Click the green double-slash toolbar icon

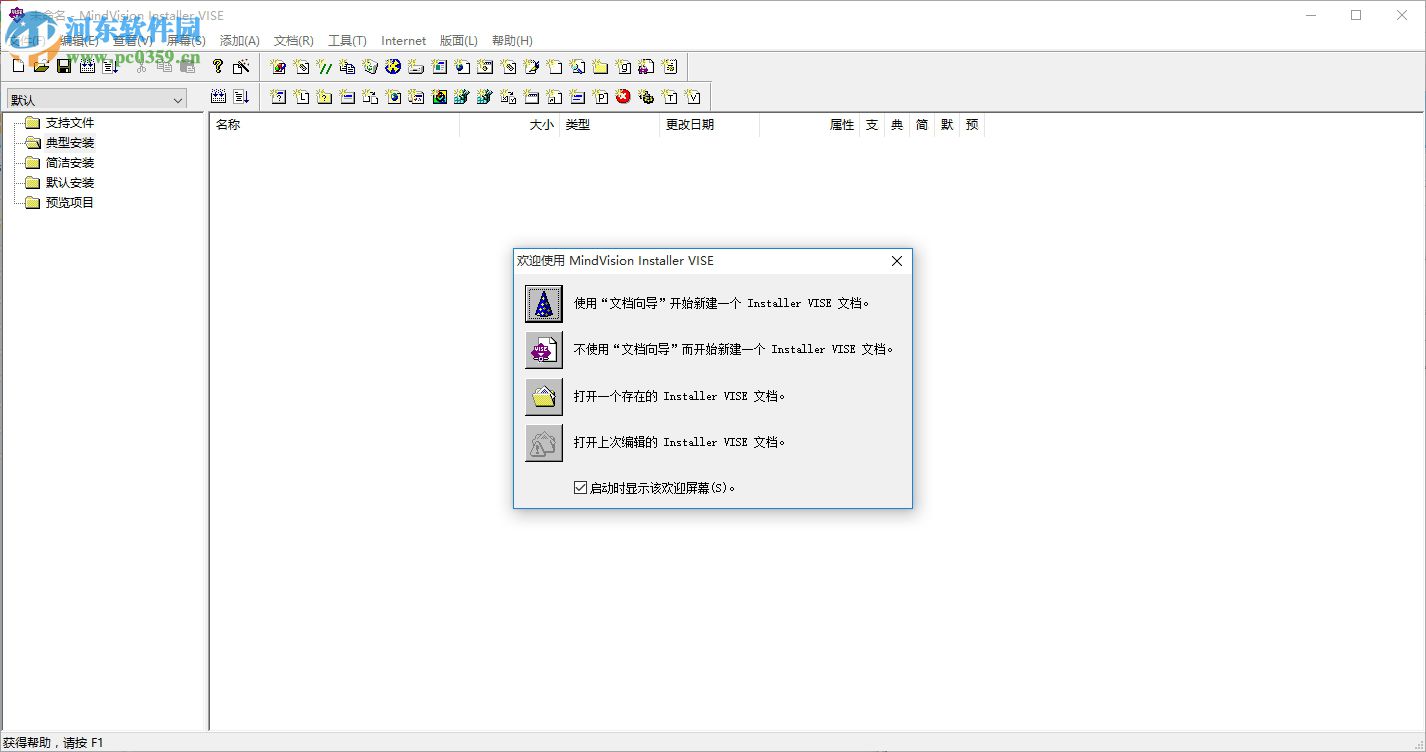tap(325, 67)
